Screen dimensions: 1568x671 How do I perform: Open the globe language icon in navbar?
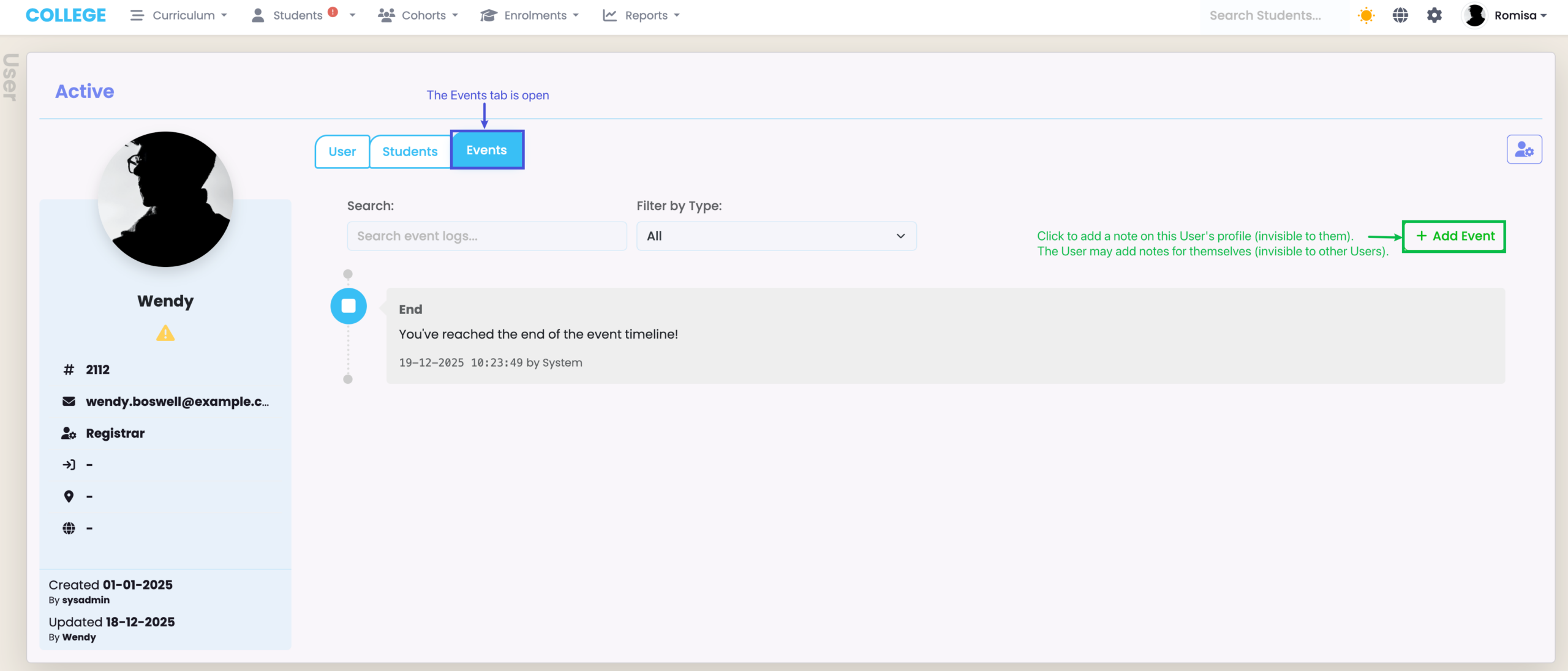(1400, 15)
